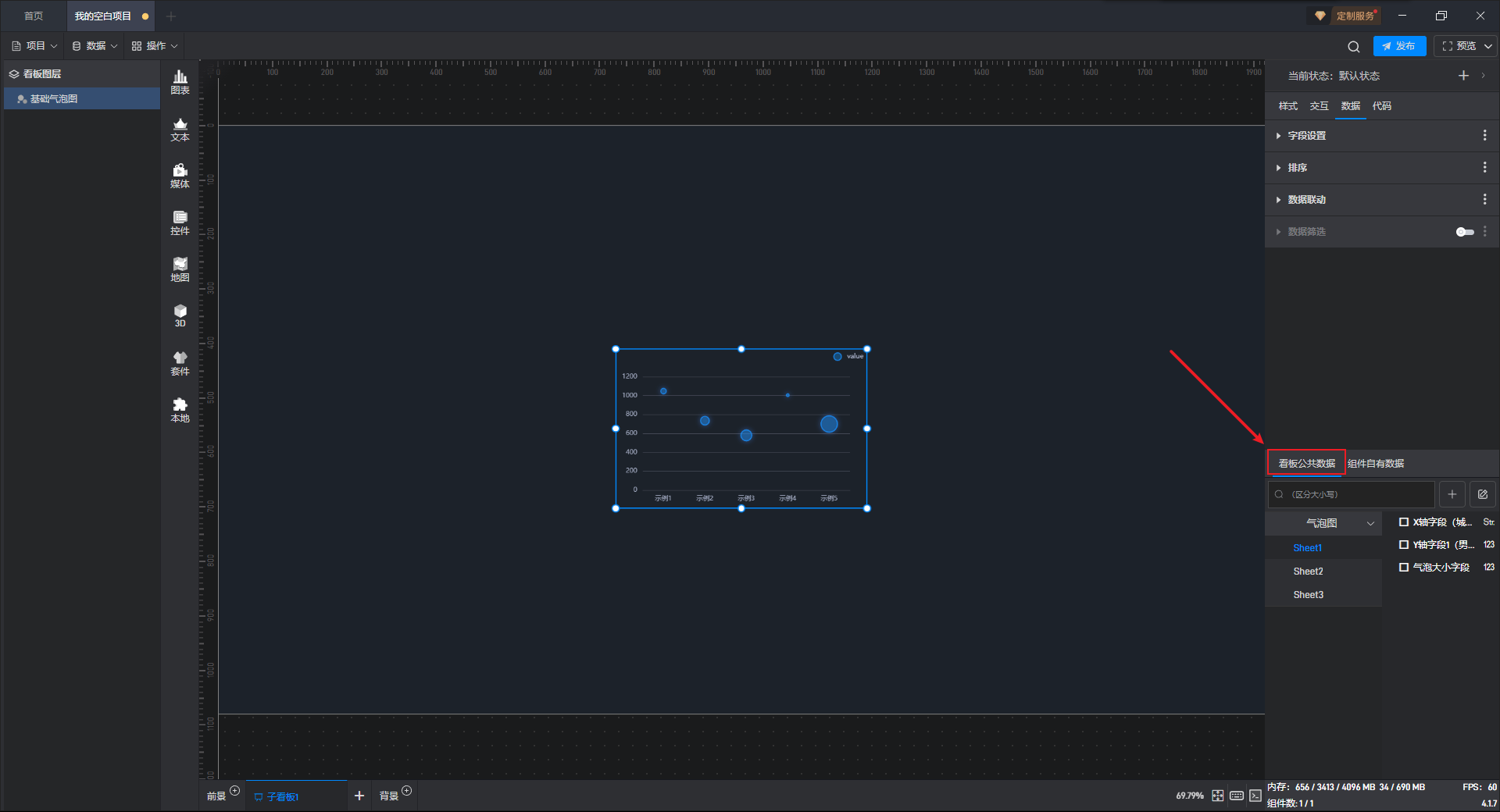Open more options for 数据筛选
1500x812 pixels.
[x=1484, y=232]
